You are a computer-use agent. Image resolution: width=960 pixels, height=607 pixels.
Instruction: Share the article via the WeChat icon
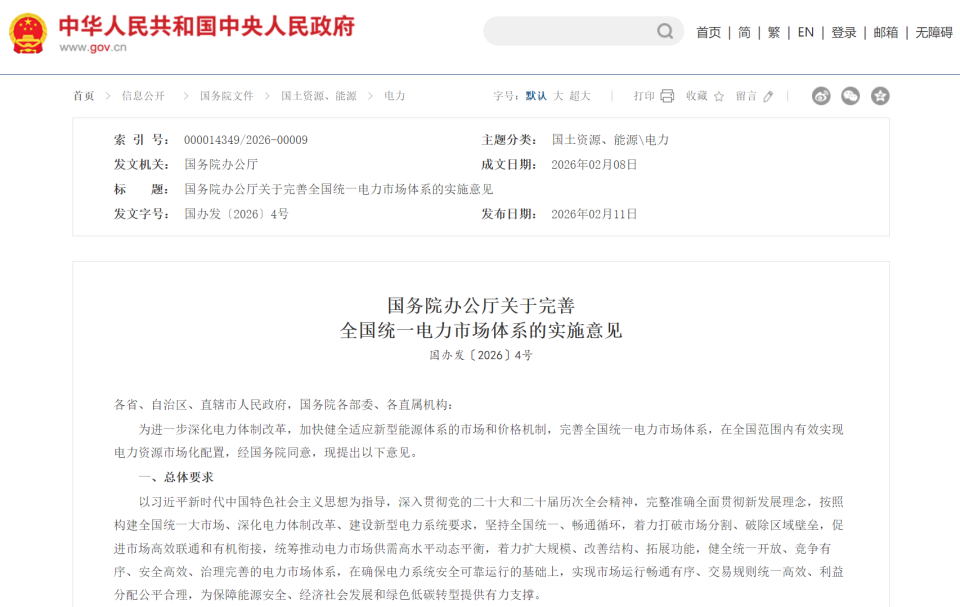tap(850, 96)
